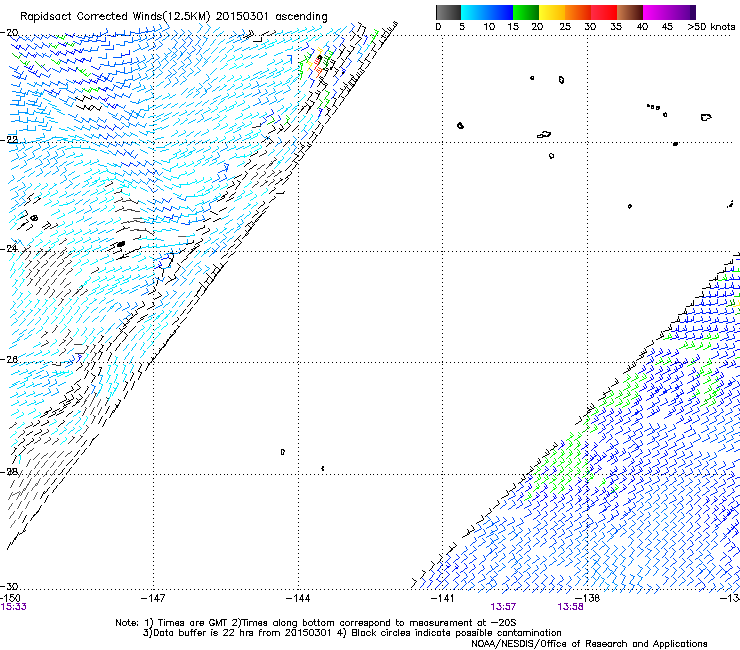Click the '-147' longitude axis label

tap(153, 598)
